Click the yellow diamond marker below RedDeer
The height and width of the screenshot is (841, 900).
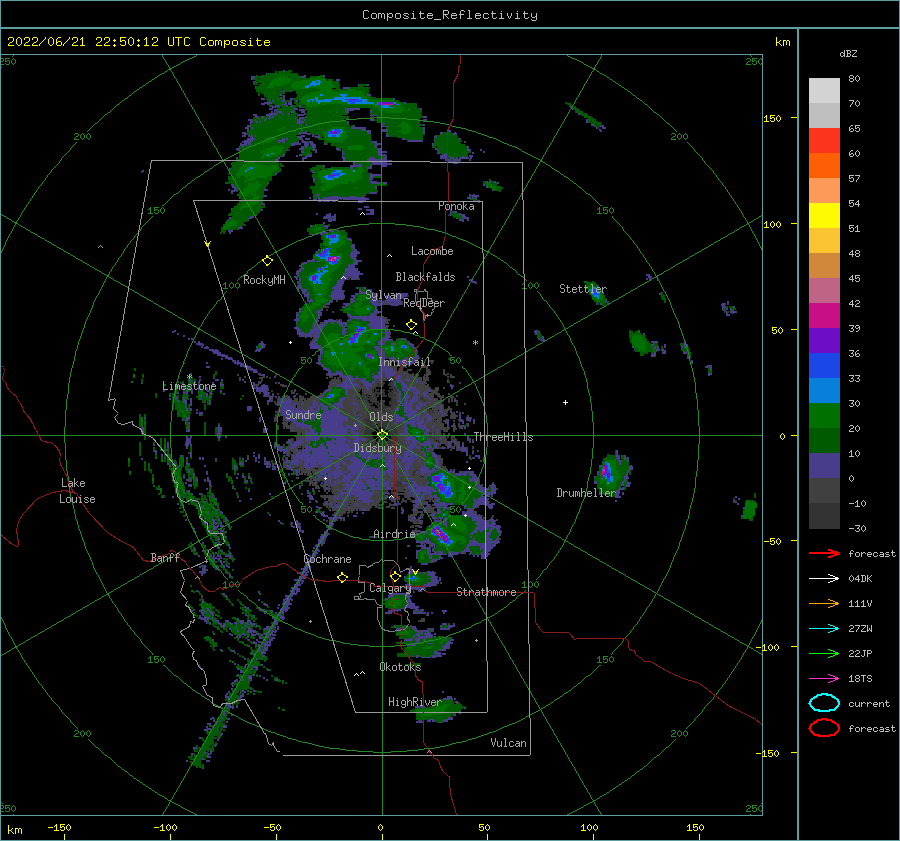(411, 325)
